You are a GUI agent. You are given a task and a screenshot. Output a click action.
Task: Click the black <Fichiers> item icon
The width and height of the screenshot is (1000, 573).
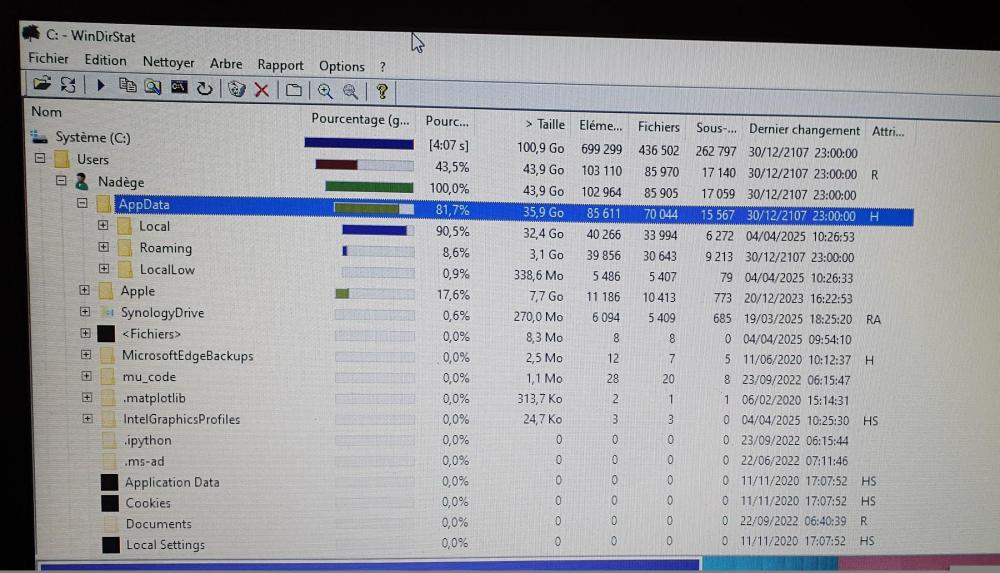pos(106,333)
